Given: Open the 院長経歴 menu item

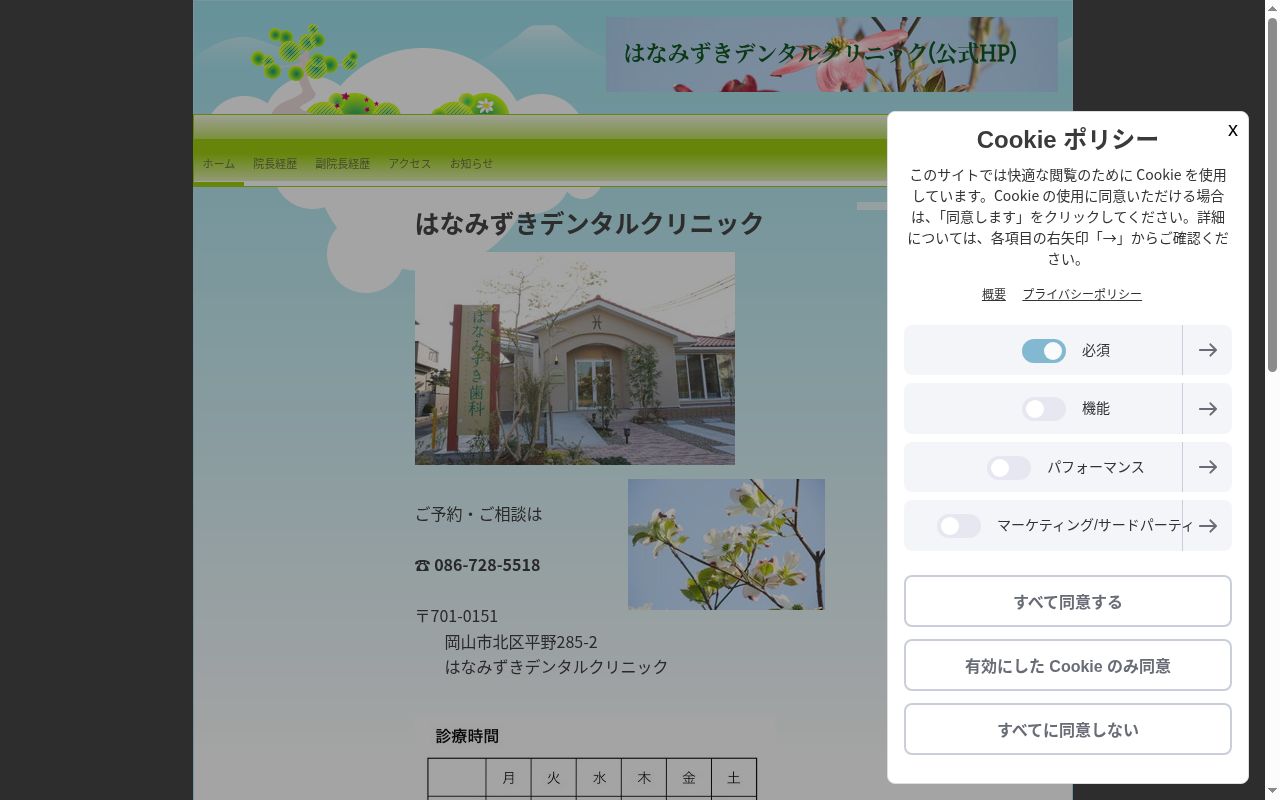Looking at the screenshot, I should tap(274, 164).
